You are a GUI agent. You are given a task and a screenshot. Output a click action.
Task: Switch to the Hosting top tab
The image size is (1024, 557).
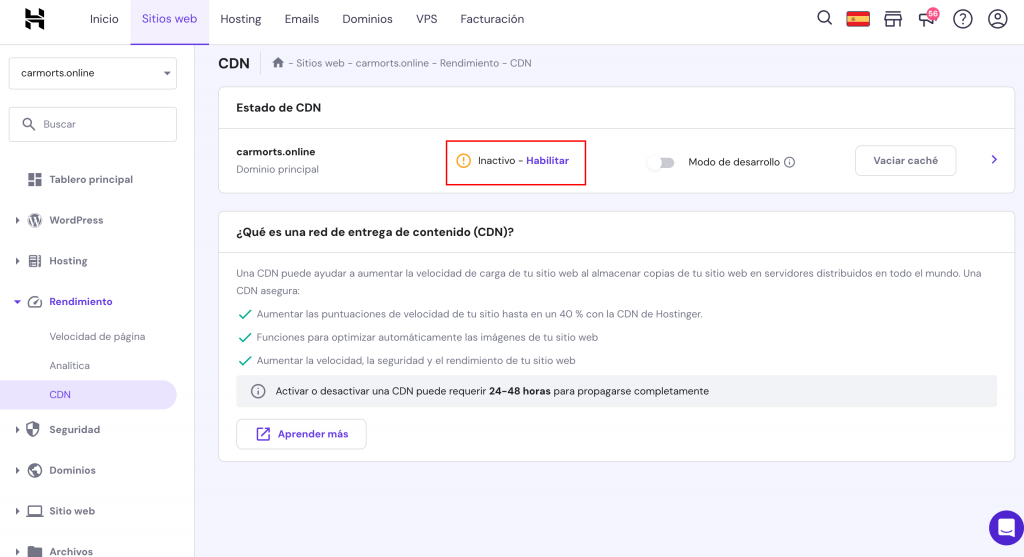pos(240,19)
